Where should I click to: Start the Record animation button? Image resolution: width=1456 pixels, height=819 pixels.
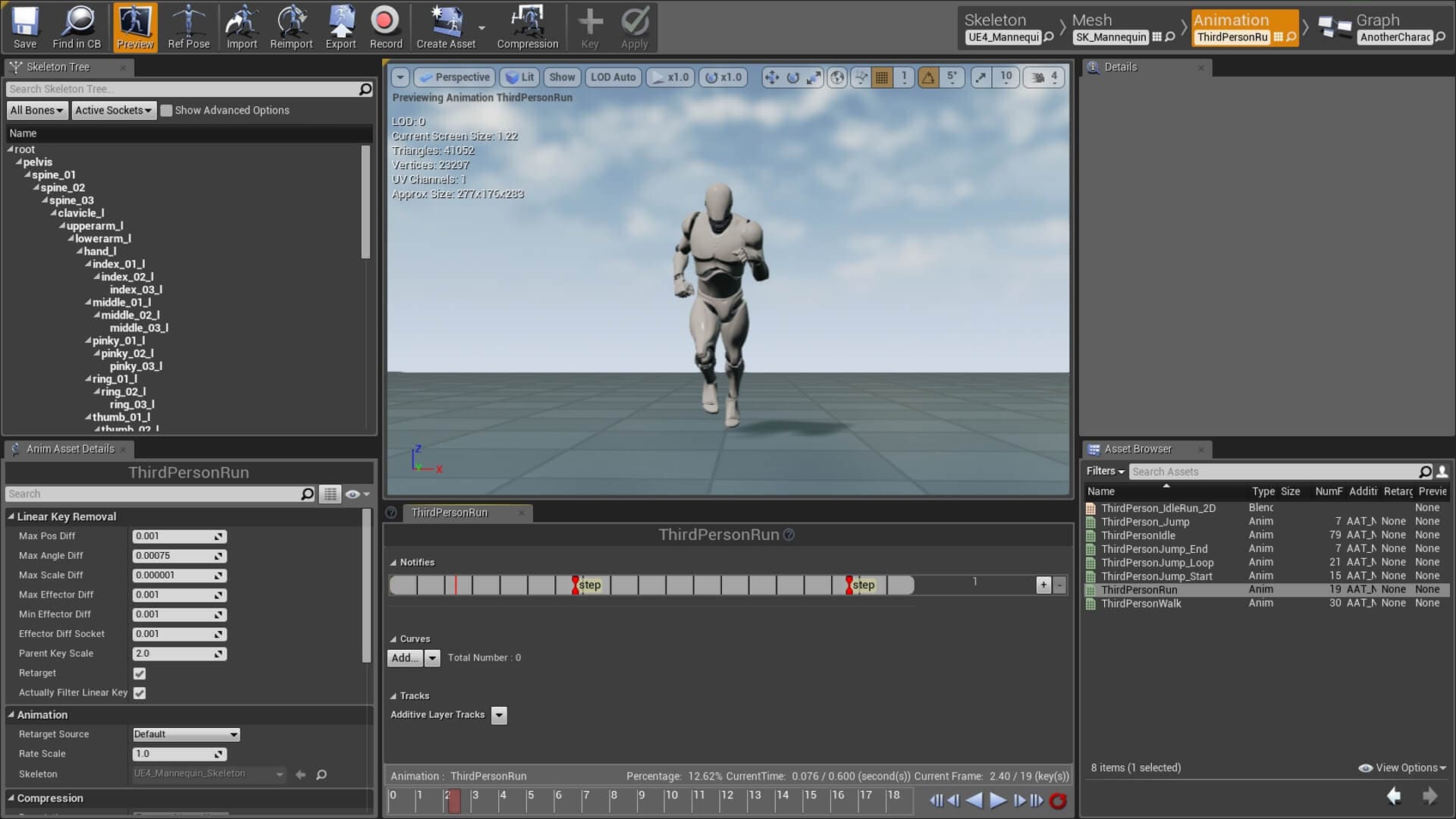386,27
